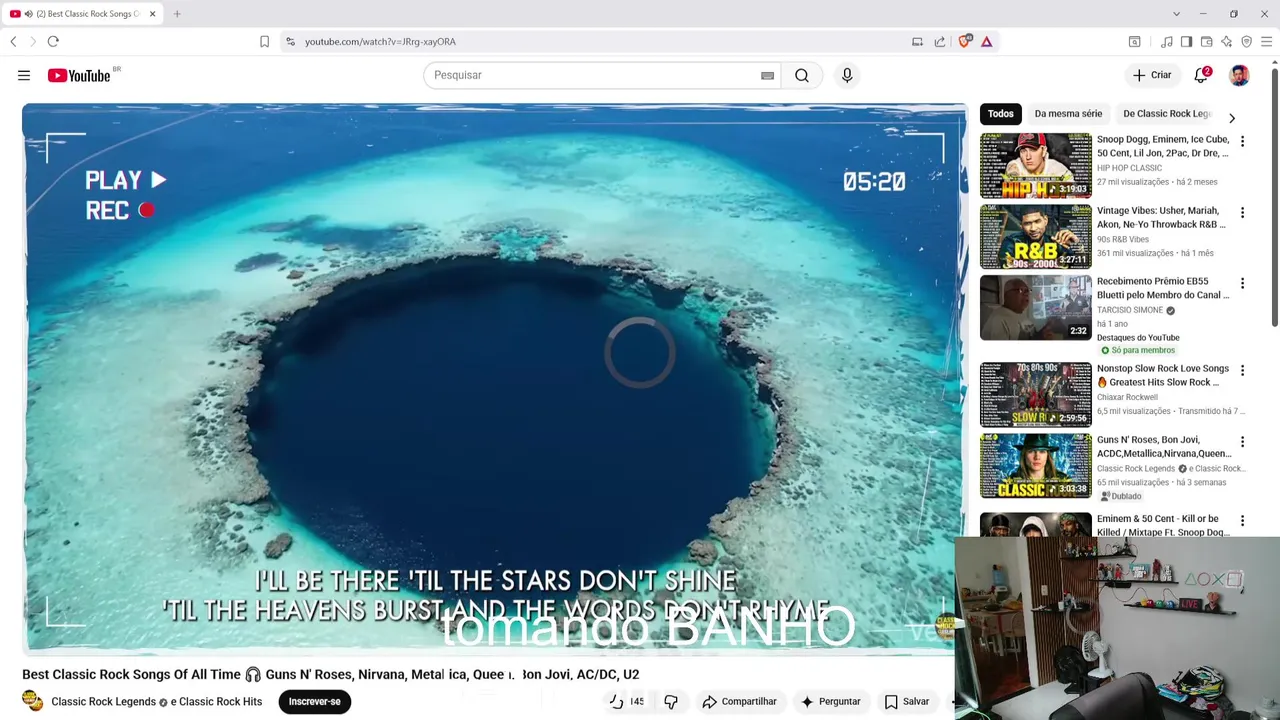Reload the page with the refresh icon
The height and width of the screenshot is (720, 1280).
tap(53, 41)
